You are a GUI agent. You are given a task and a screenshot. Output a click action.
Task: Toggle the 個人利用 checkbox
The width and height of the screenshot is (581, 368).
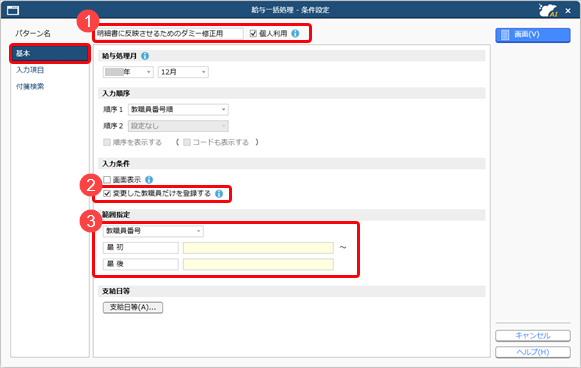pos(253,33)
